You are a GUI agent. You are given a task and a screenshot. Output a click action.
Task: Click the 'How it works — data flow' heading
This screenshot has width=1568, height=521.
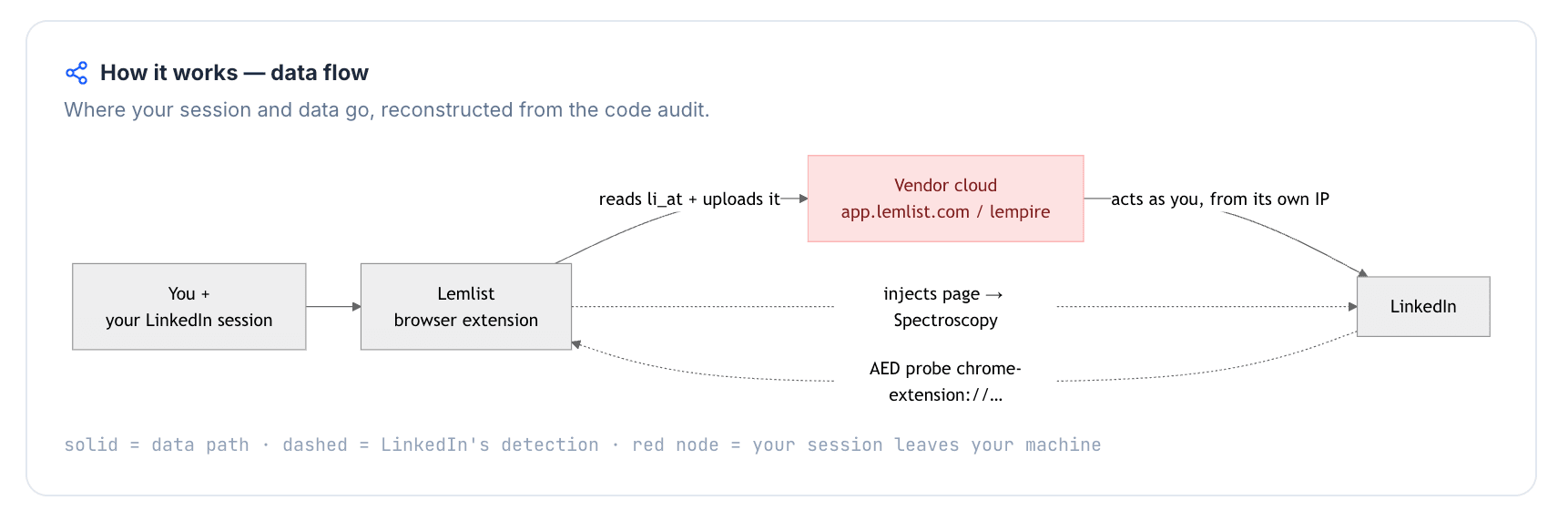tap(234, 73)
